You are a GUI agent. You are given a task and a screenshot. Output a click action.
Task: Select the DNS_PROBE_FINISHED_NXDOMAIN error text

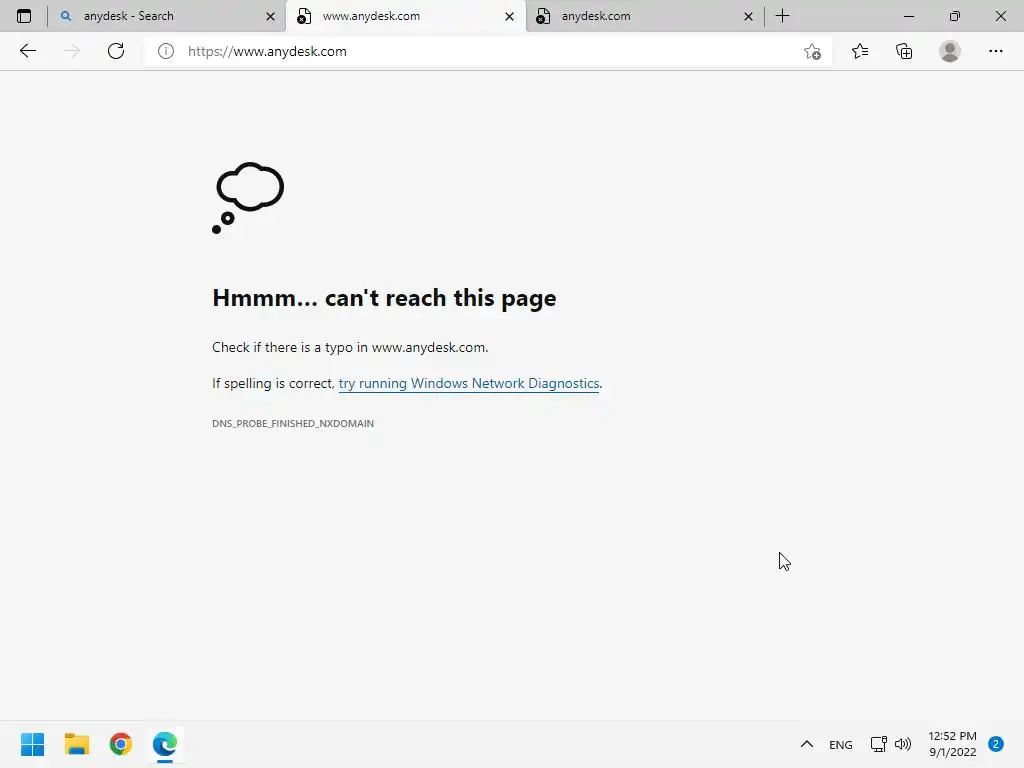pyautogui.click(x=293, y=423)
